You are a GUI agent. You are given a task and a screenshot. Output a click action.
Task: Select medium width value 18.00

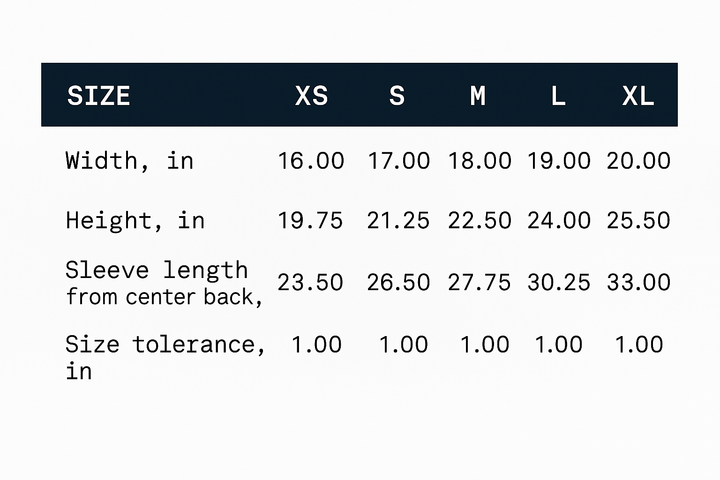pos(479,161)
